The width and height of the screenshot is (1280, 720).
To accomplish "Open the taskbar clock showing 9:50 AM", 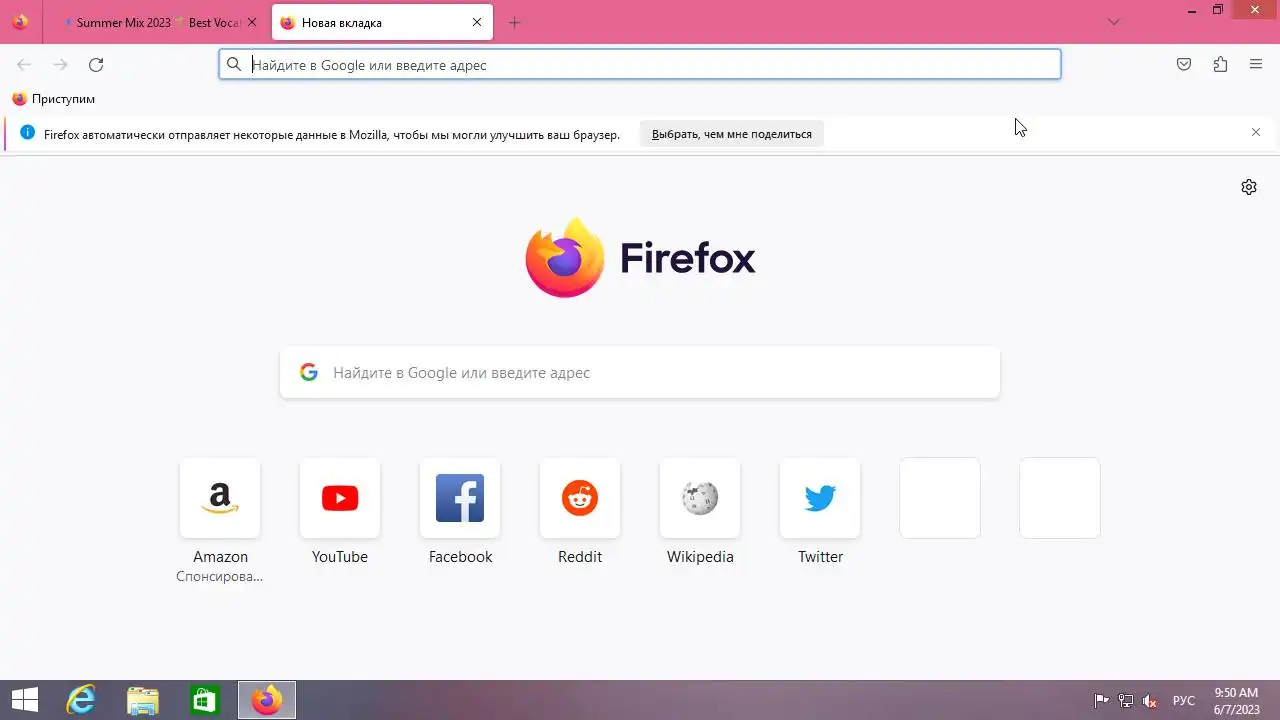I will click(x=1236, y=700).
